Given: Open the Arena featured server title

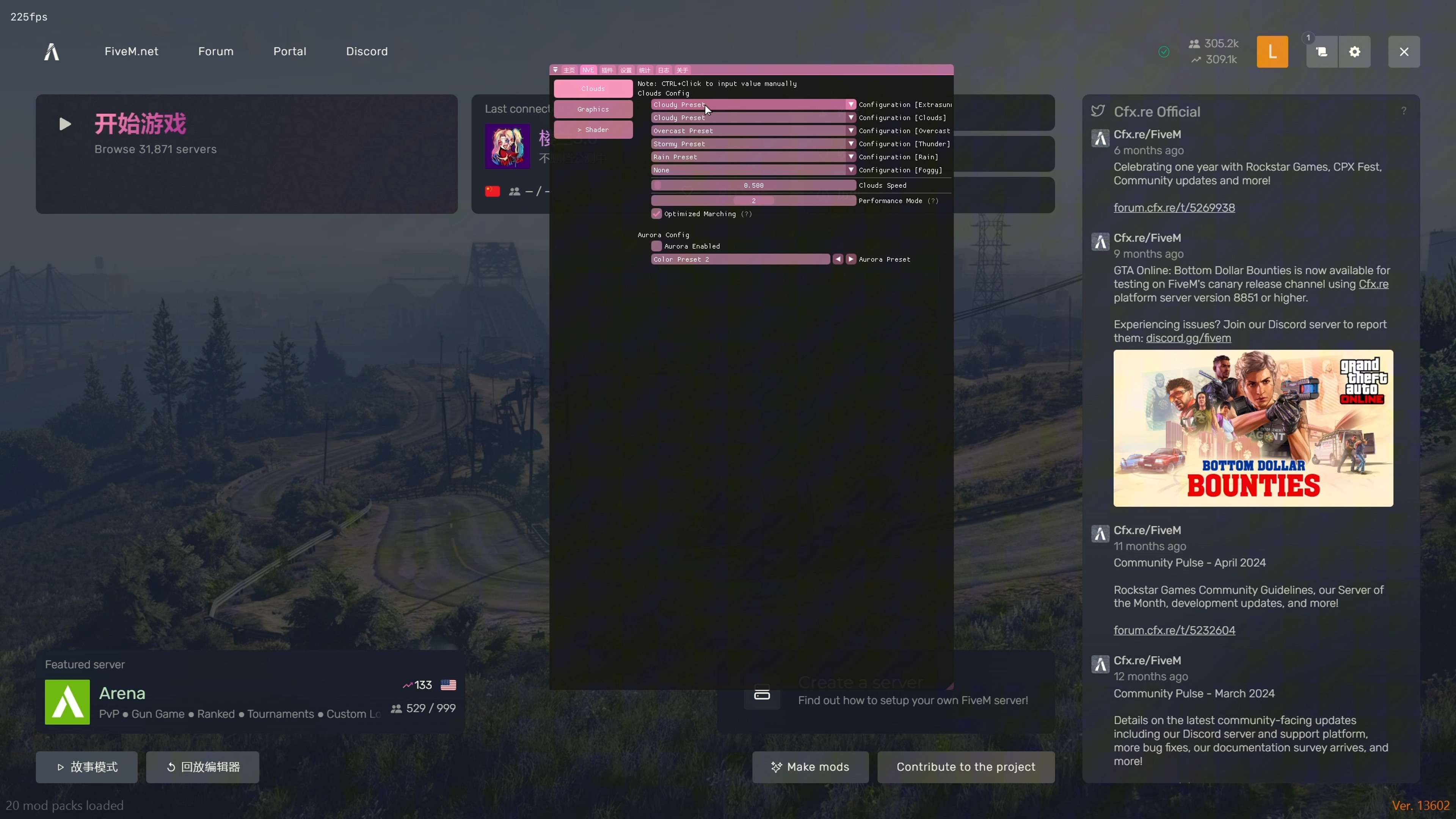Looking at the screenshot, I should [x=122, y=693].
